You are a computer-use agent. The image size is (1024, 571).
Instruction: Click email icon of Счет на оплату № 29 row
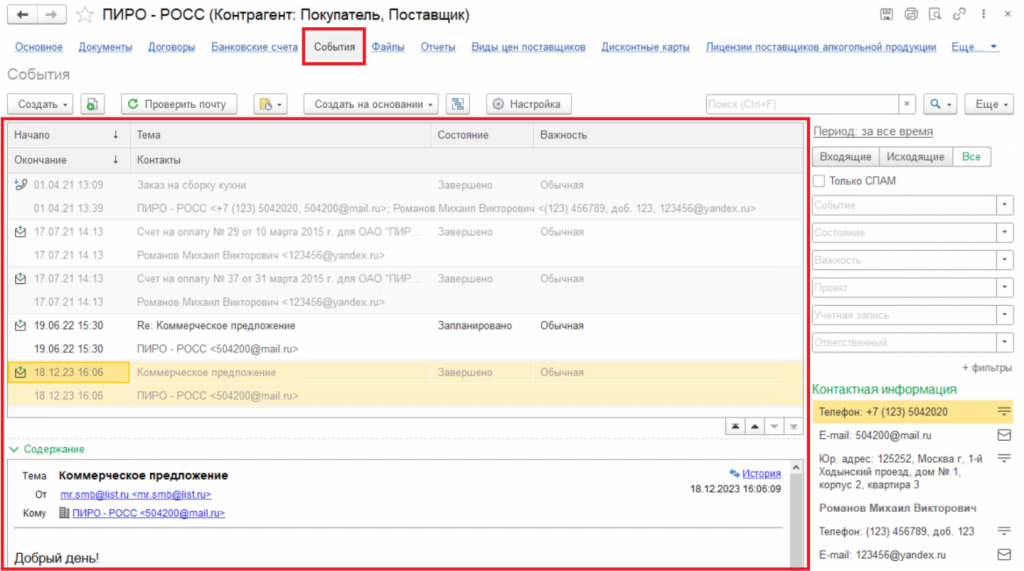coord(21,232)
